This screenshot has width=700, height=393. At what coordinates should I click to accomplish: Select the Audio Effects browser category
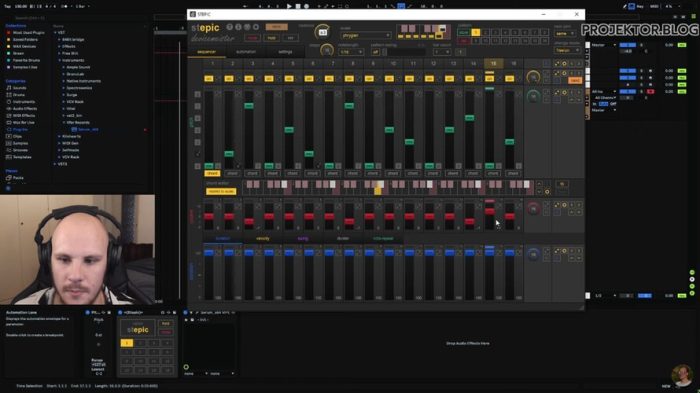[21, 109]
